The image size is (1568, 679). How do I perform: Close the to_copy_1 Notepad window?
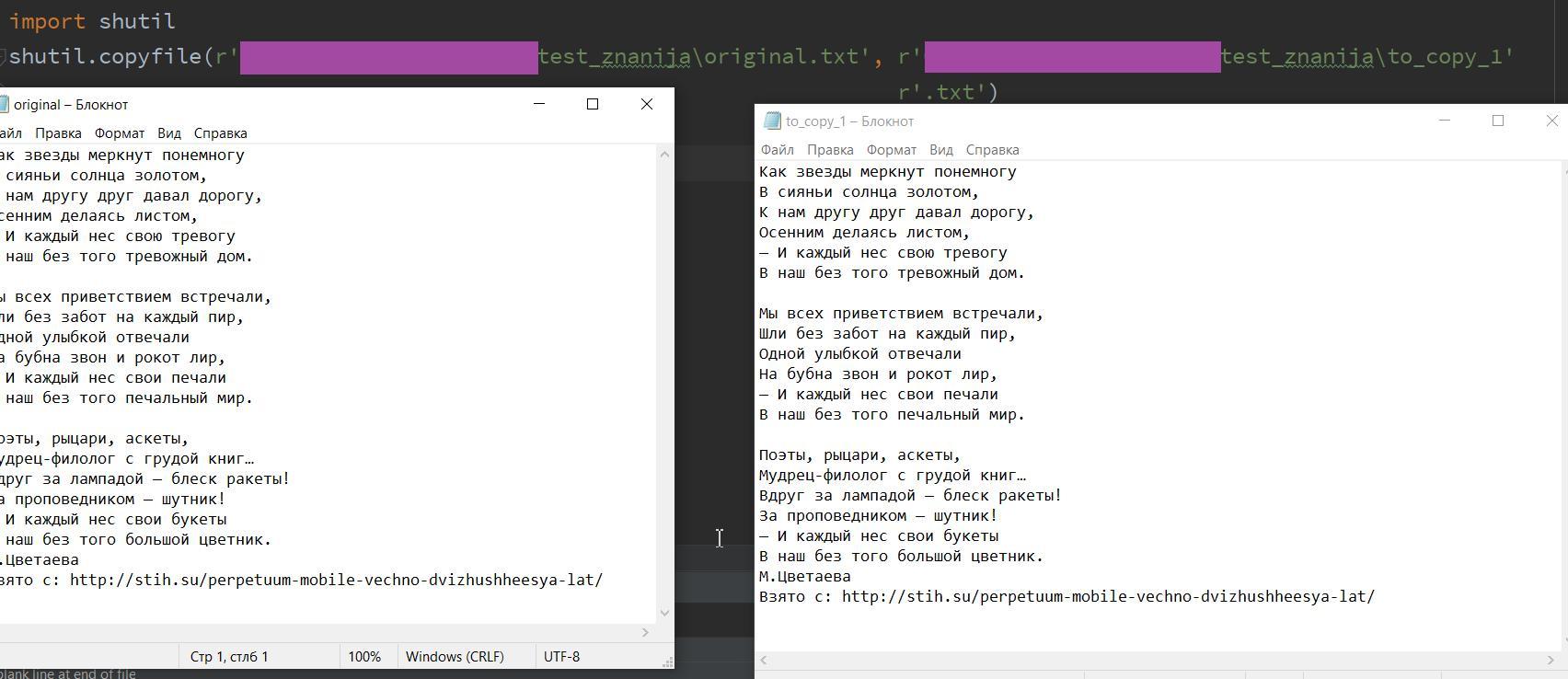pyautogui.click(x=1551, y=121)
